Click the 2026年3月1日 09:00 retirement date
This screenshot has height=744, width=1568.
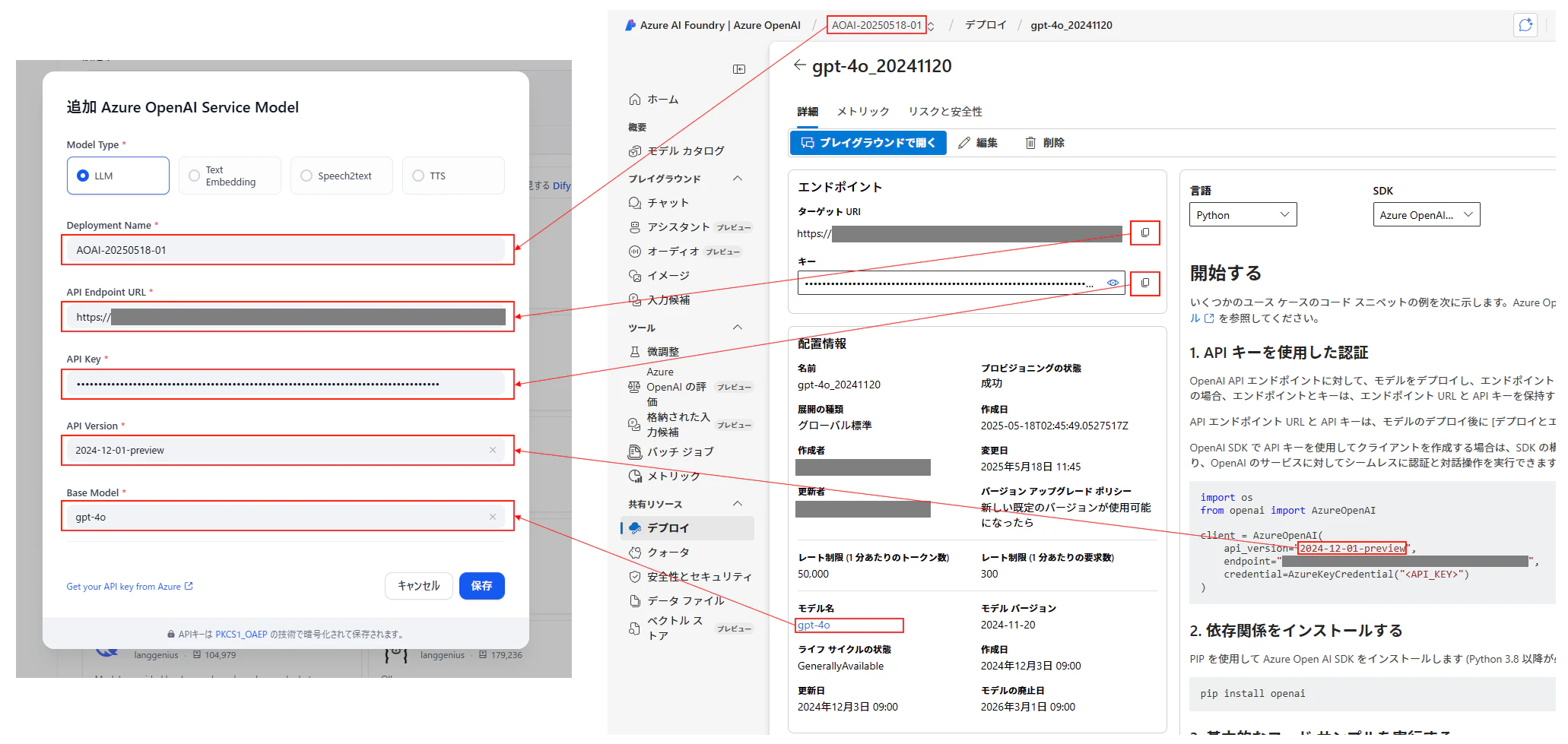click(x=1027, y=708)
